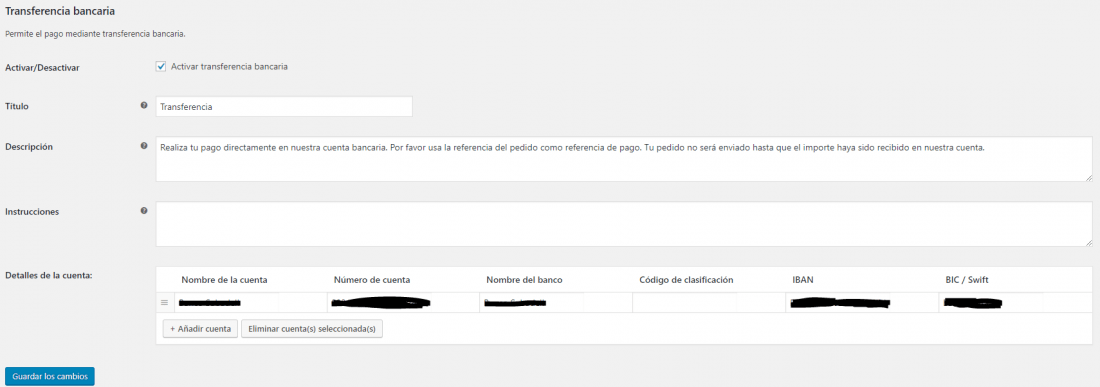Open help tip icon next to Título

(144, 105)
